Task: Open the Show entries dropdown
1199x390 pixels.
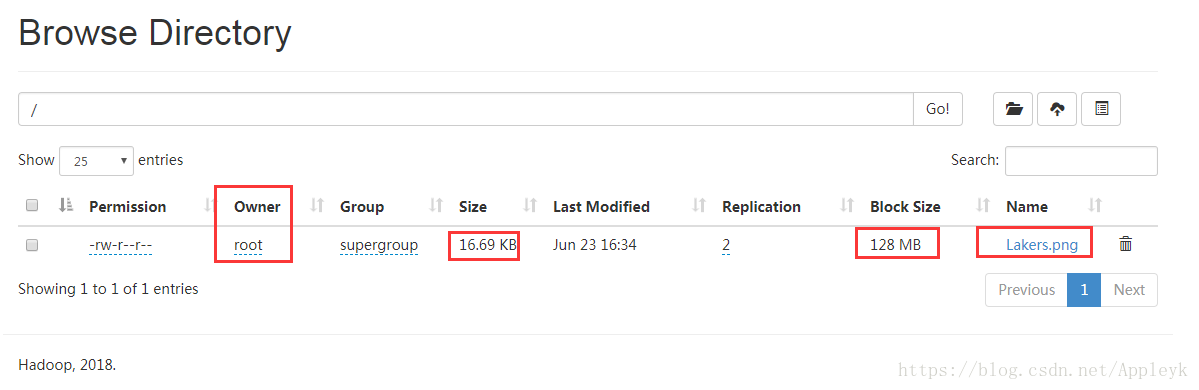Action: coord(96,161)
